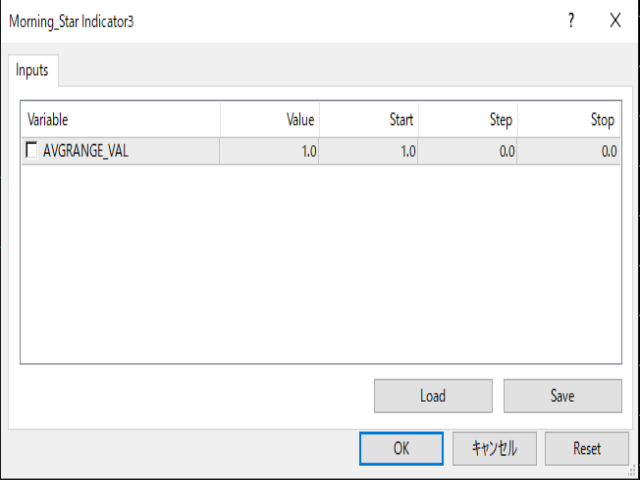
Task: Load a saved parameter set
Action: pos(433,396)
